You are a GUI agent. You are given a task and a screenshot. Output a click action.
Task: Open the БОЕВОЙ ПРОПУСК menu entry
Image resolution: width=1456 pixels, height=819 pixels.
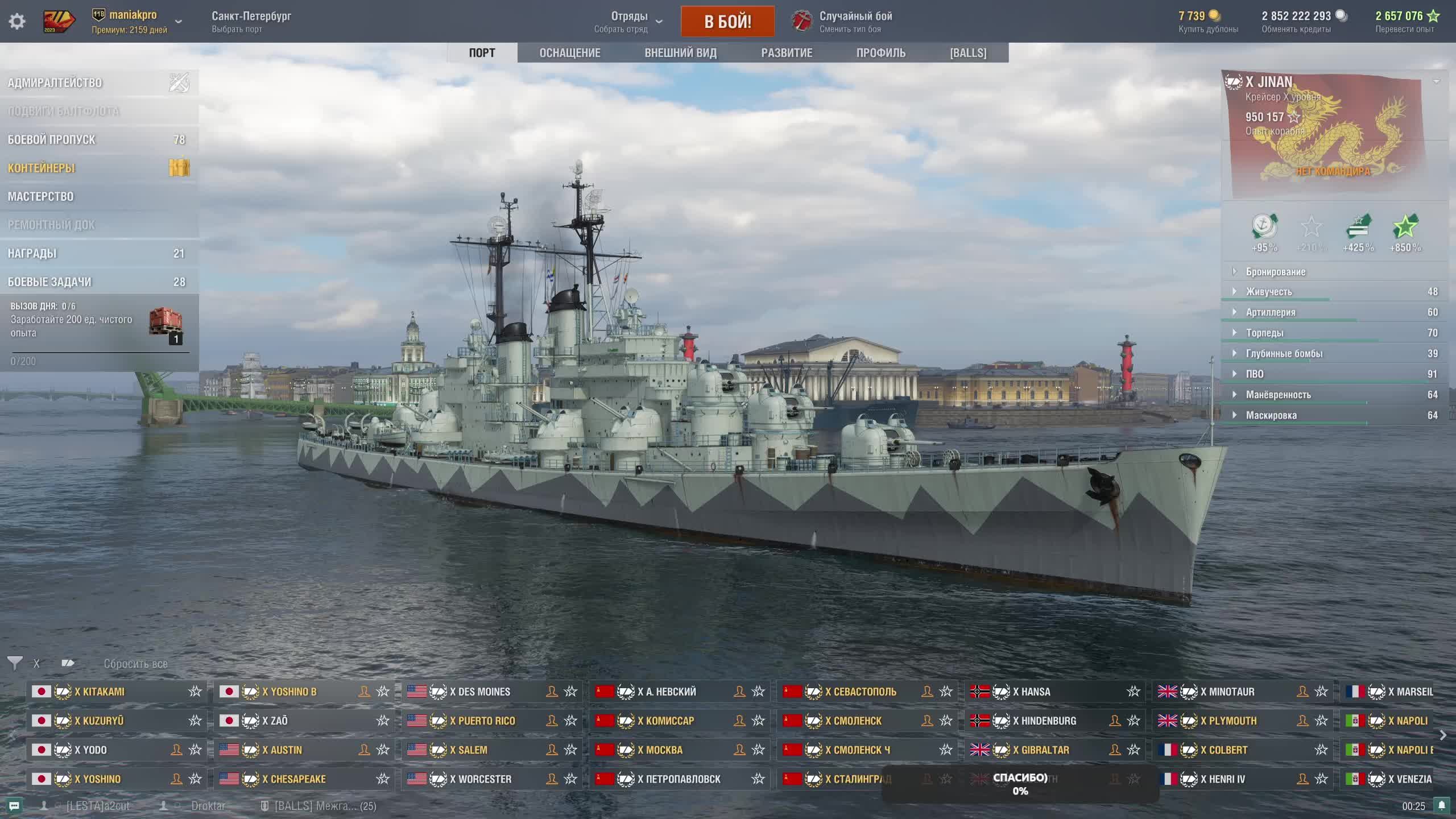tap(100, 139)
